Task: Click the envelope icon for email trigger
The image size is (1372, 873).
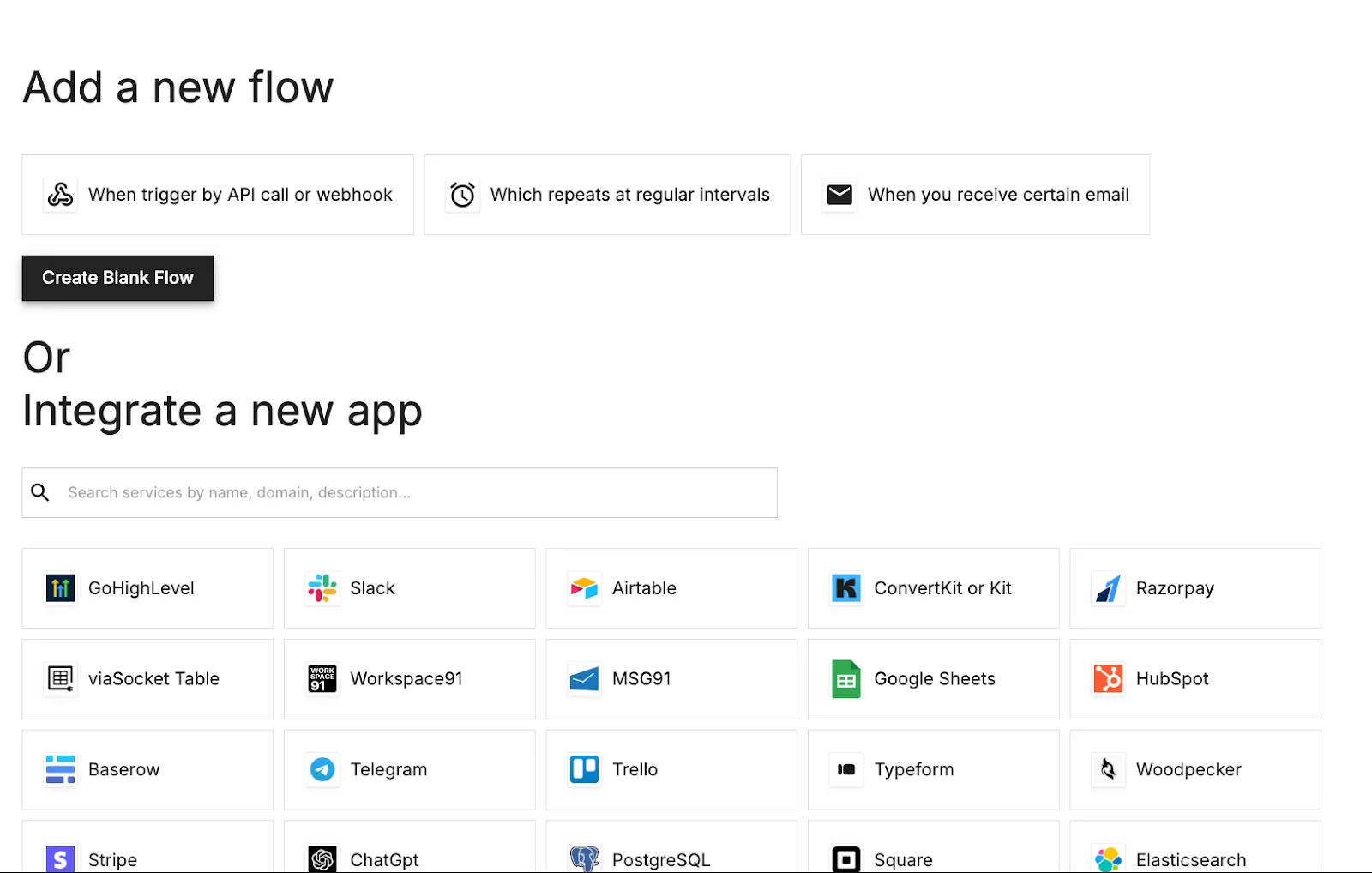Action: point(839,195)
